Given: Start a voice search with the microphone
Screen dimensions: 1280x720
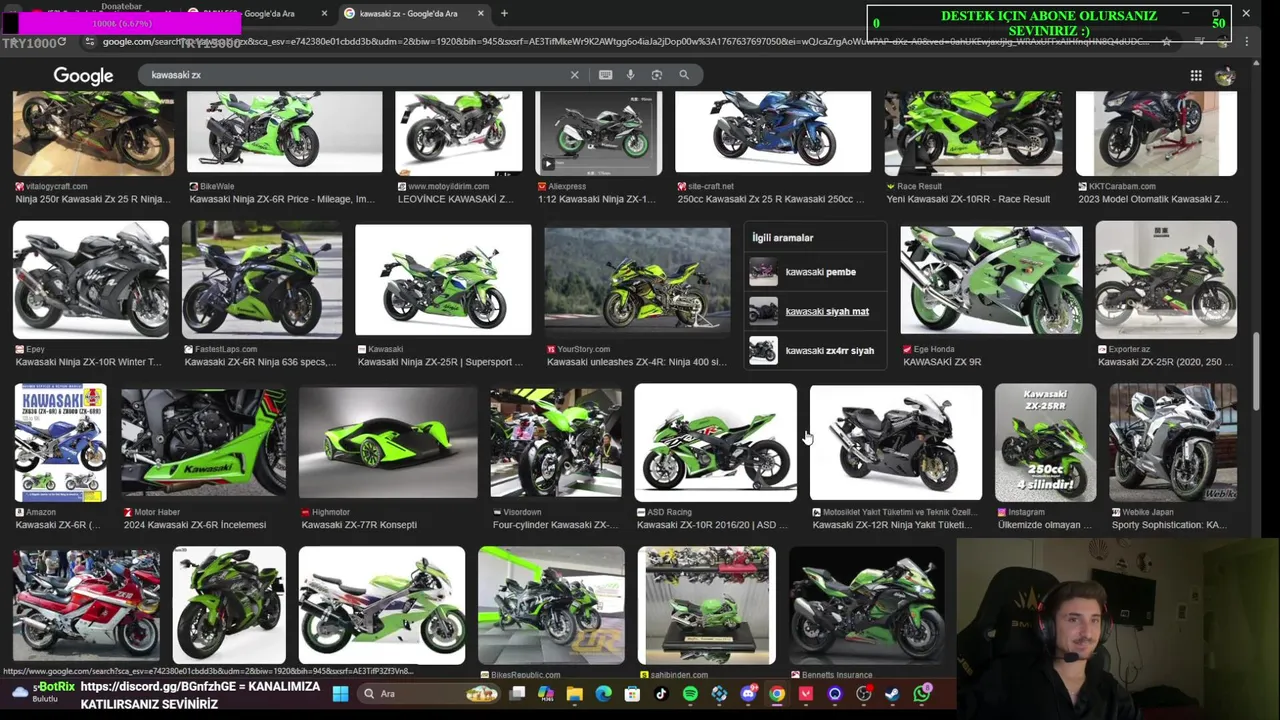Looking at the screenshot, I should pos(630,75).
